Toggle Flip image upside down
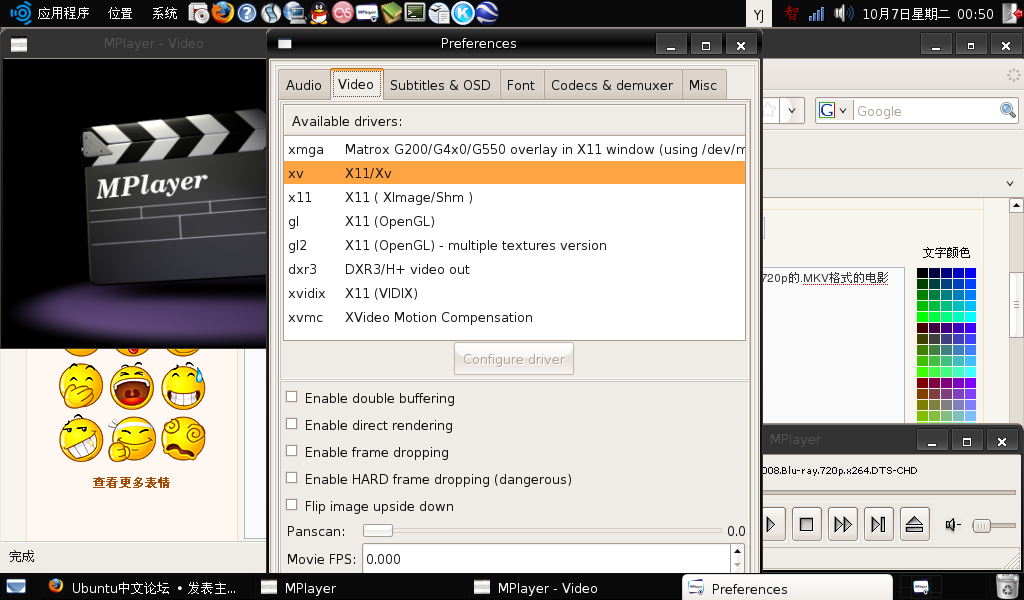The height and width of the screenshot is (600, 1024). point(292,505)
